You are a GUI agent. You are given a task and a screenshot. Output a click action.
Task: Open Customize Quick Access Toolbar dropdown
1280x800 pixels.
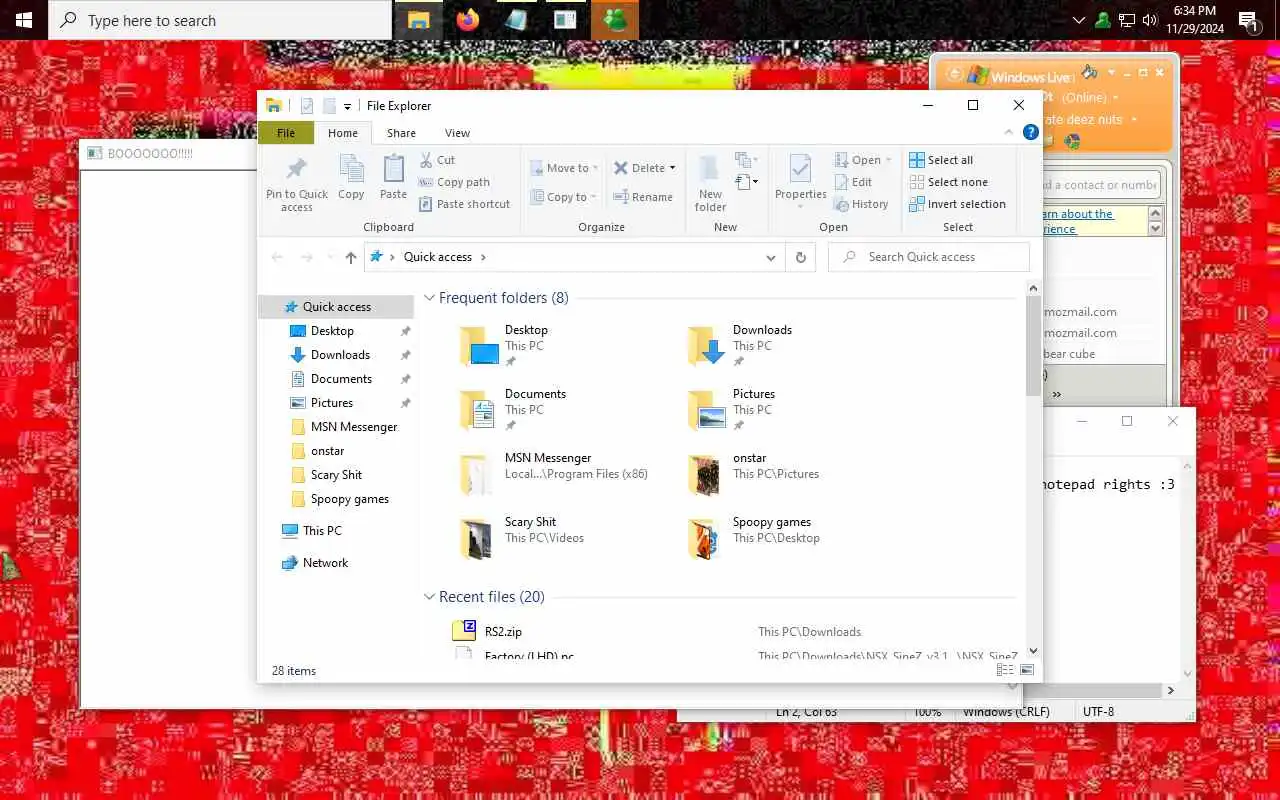348,106
